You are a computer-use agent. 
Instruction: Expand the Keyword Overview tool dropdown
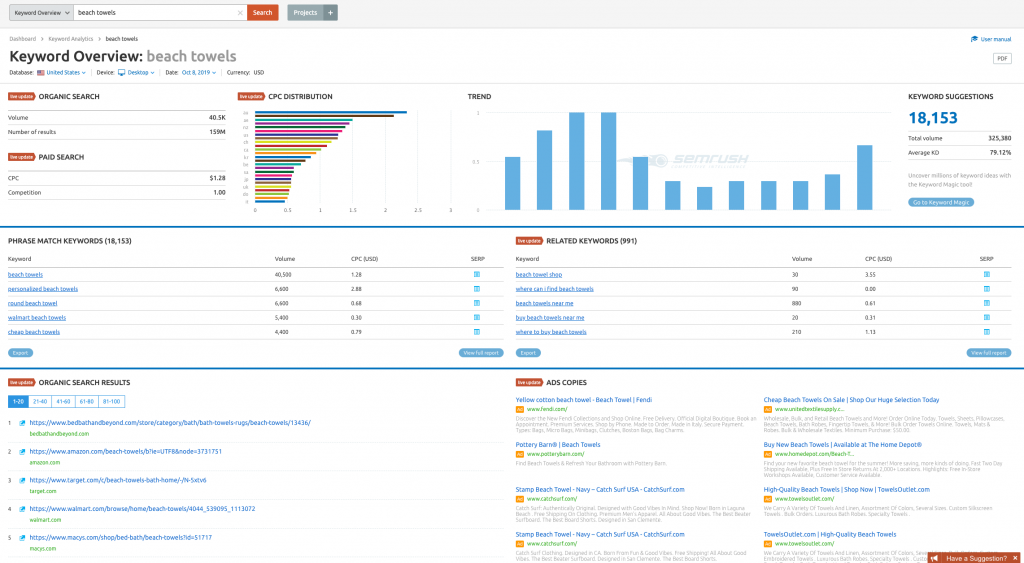pyautogui.click(x=39, y=13)
